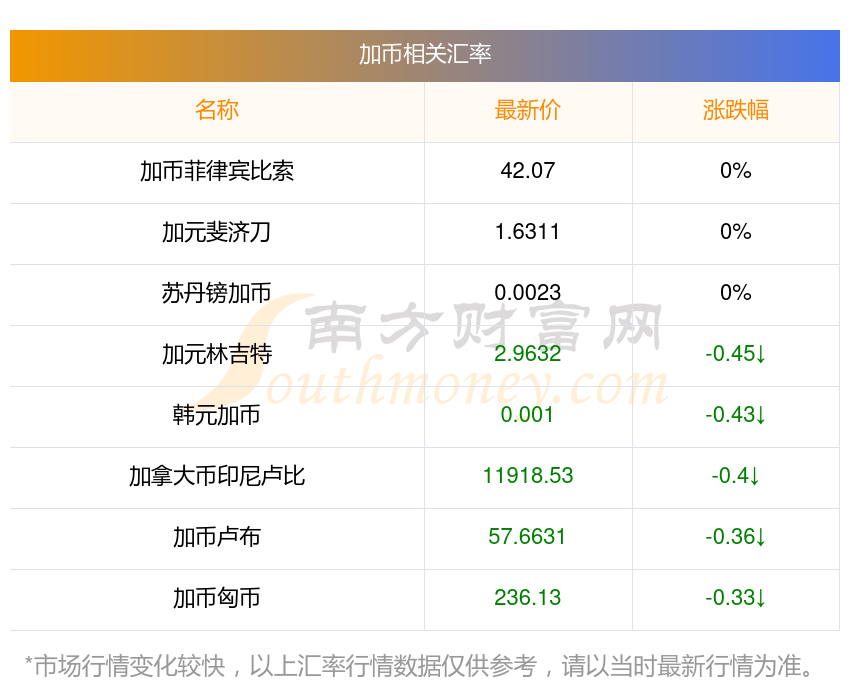Click the price value 11918.53

coord(527,476)
